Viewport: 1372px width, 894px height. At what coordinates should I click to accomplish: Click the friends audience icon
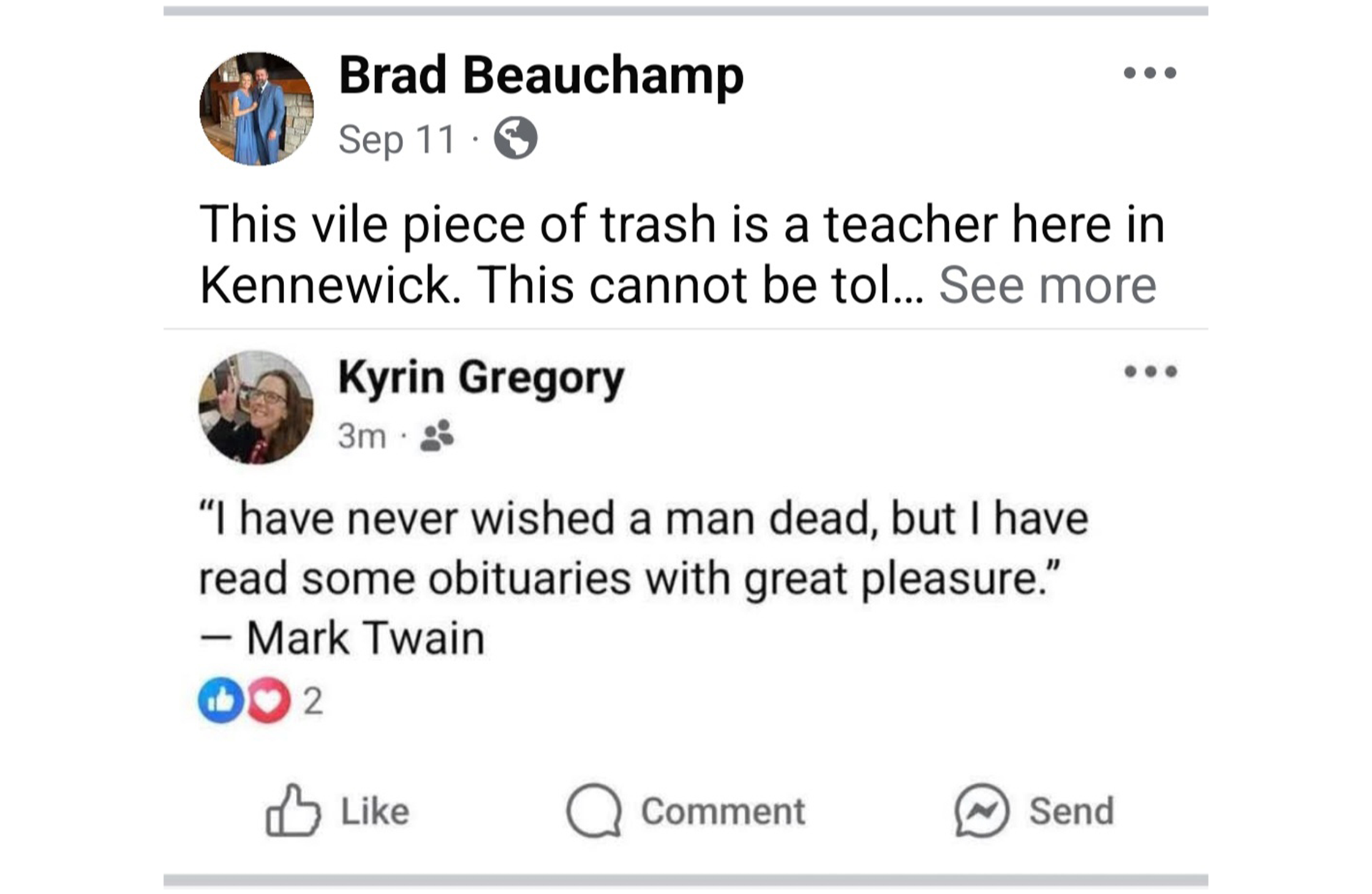437,435
